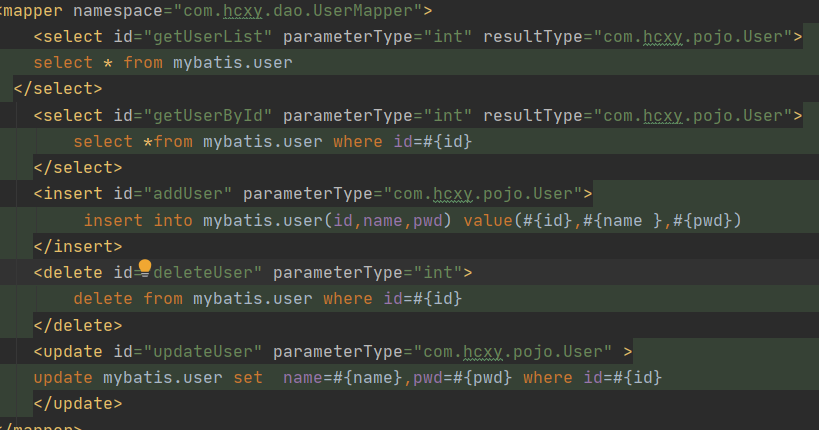819x430 pixels.
Task: Click the closing insert tag
Action: (77, 245)
